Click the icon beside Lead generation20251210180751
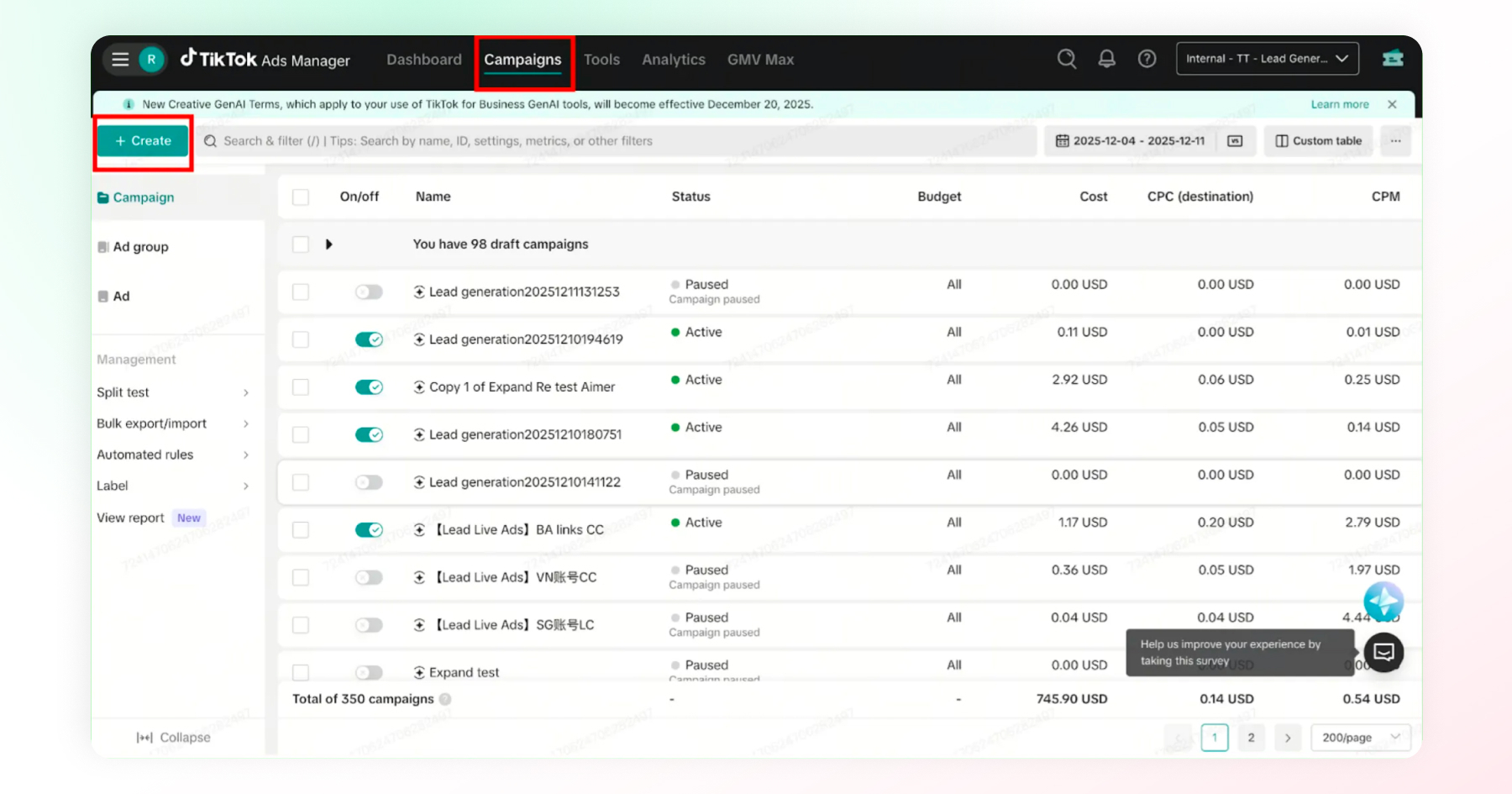1512x794 pixels. click(419, 434)
